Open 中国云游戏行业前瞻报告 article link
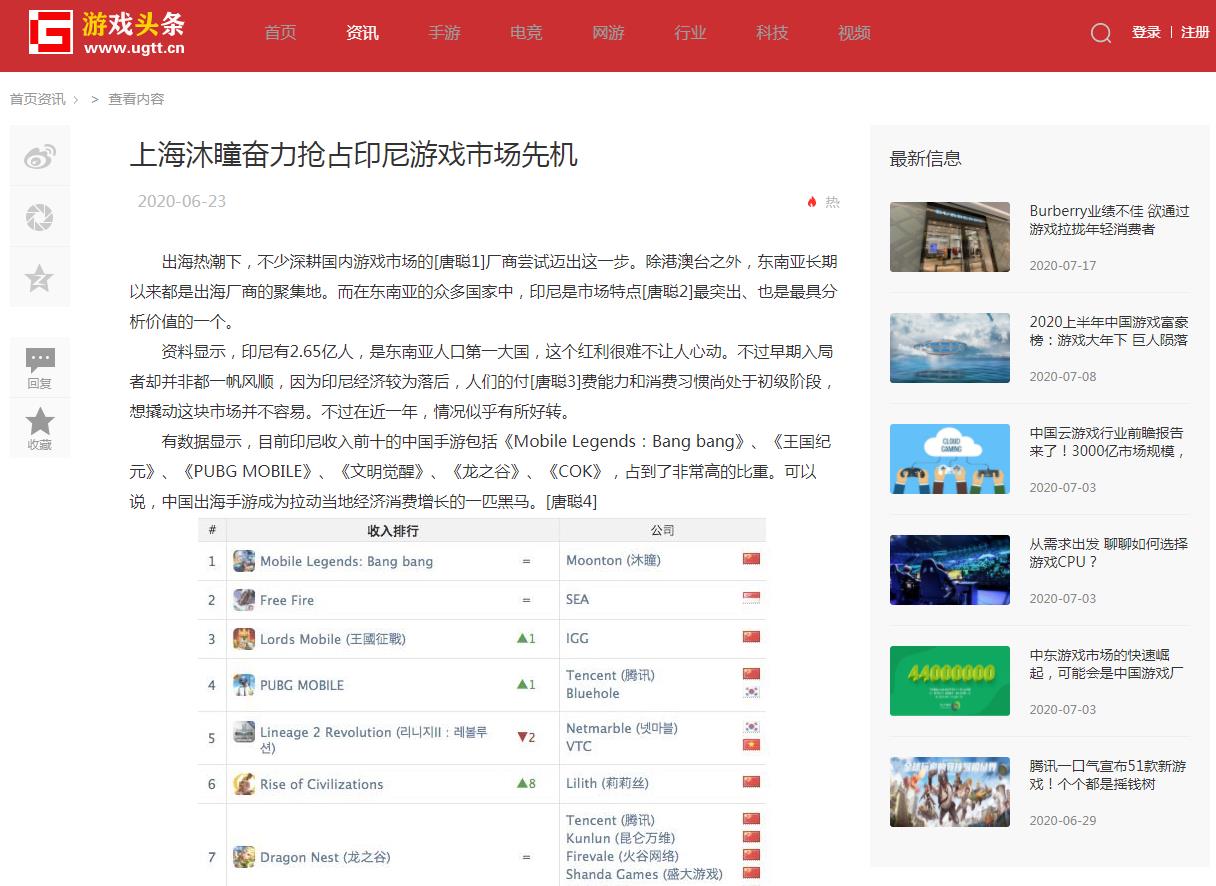Image resolution: width=1216 pixels, height=886 pixels. (x=1108, y=442)
